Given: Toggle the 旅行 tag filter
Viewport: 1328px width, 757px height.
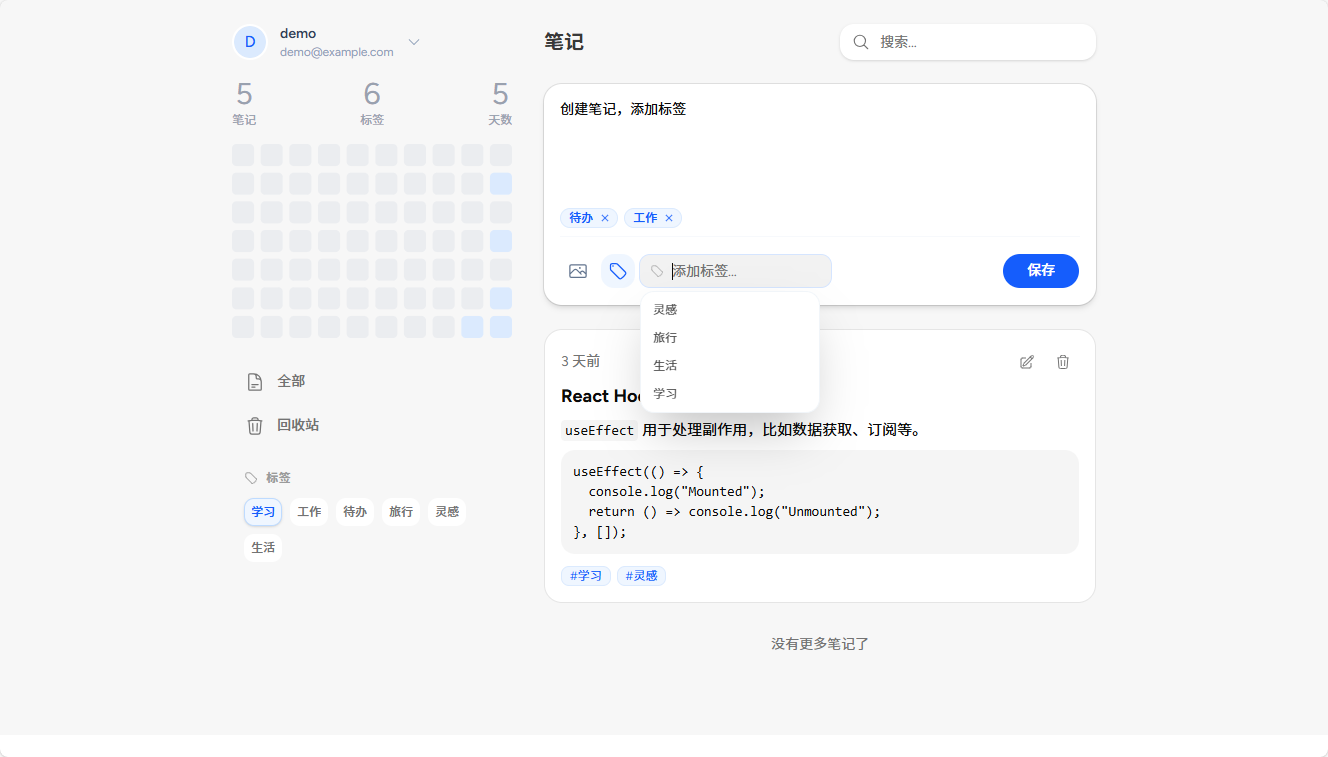Looking at the screenshot, I should point(400,511).
